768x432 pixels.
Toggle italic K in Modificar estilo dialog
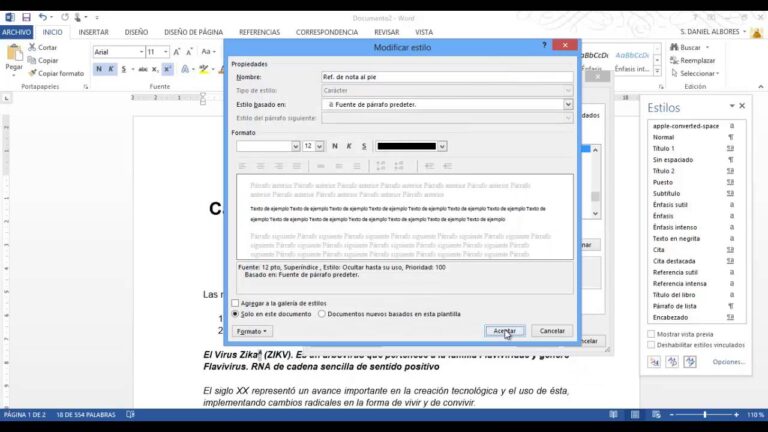tap(349, 146)
